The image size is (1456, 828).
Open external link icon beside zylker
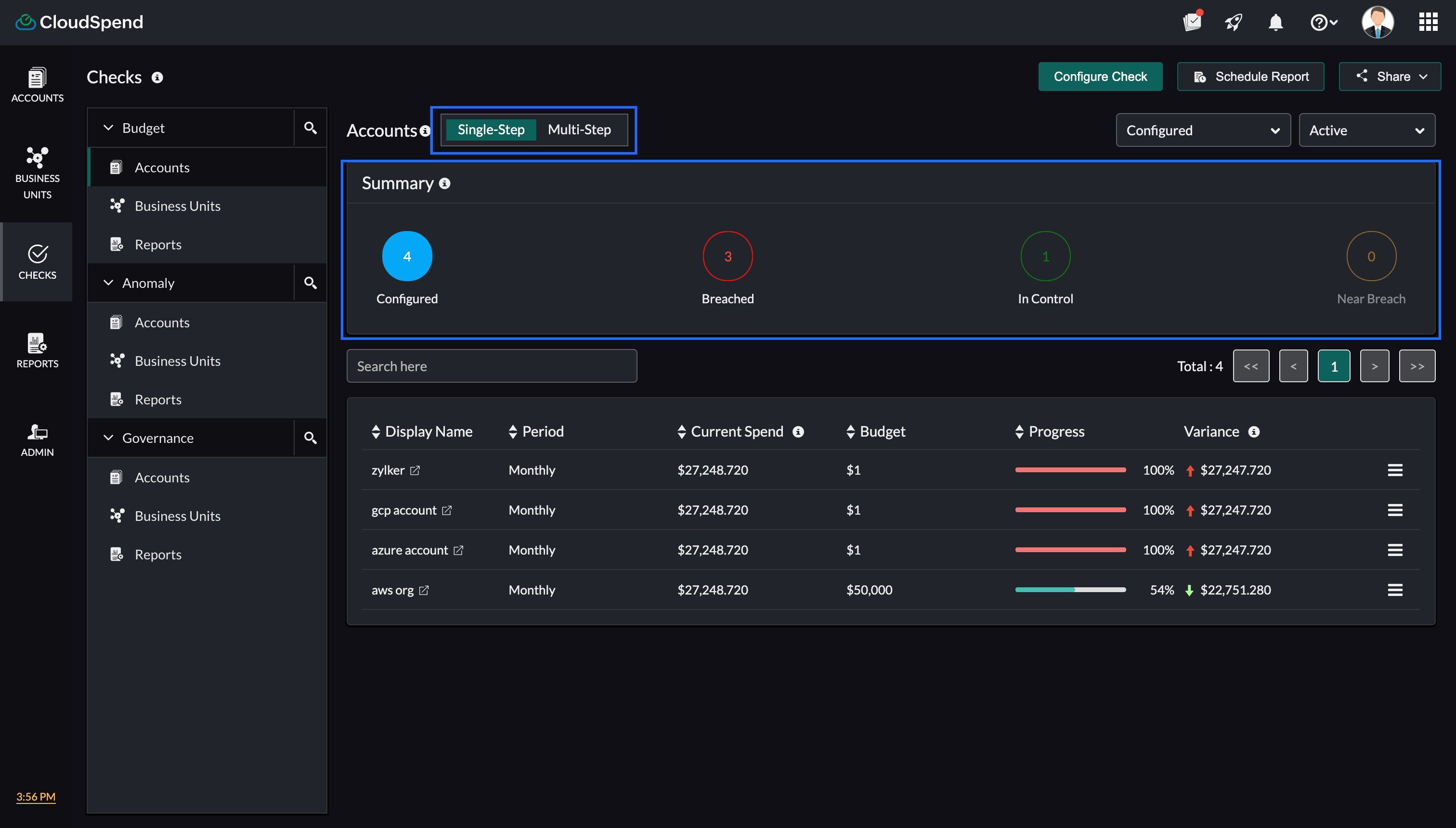pos(415,470)
